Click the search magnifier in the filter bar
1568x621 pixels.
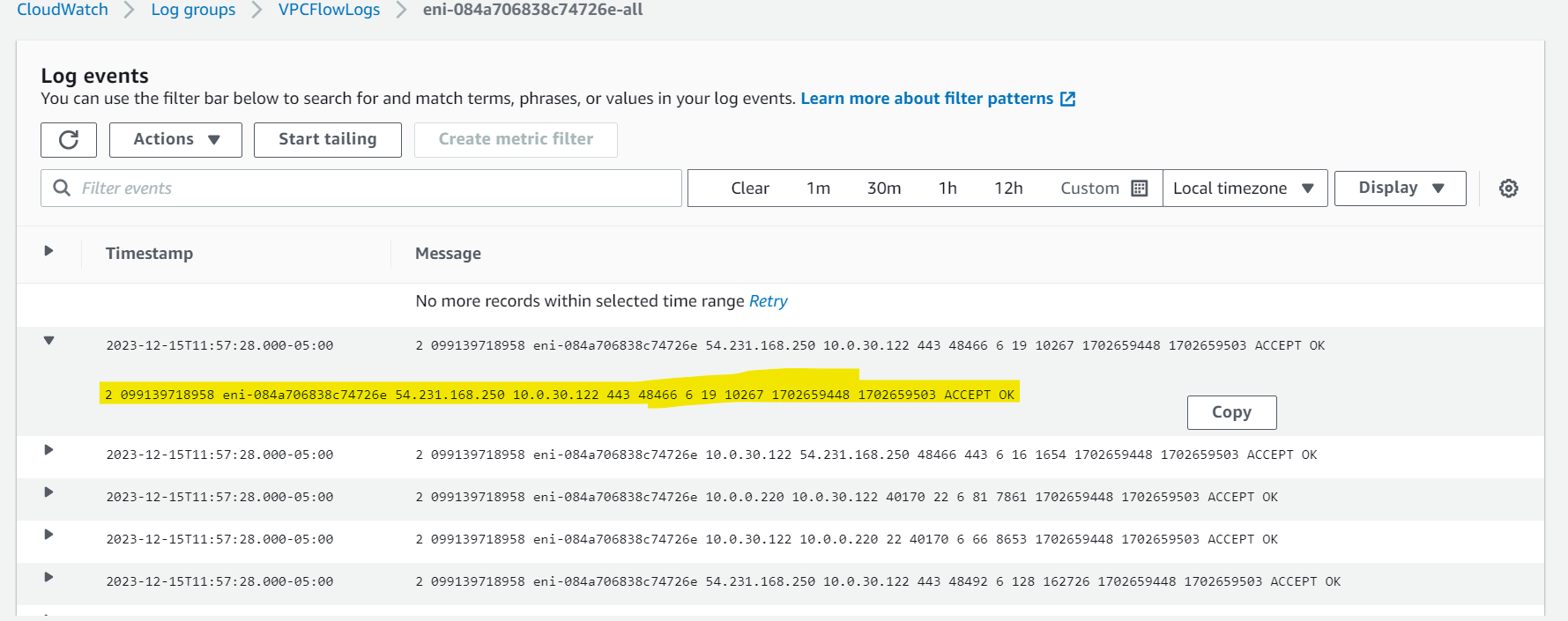tap(62, 188)
